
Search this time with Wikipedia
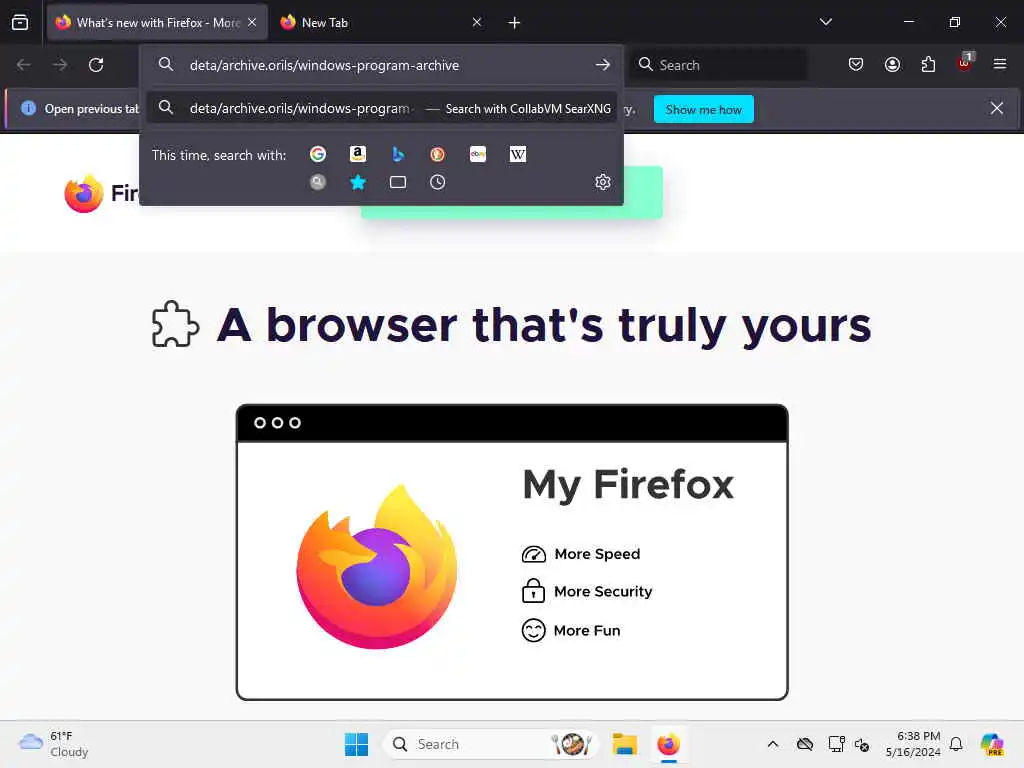click(x=518, y=154)
